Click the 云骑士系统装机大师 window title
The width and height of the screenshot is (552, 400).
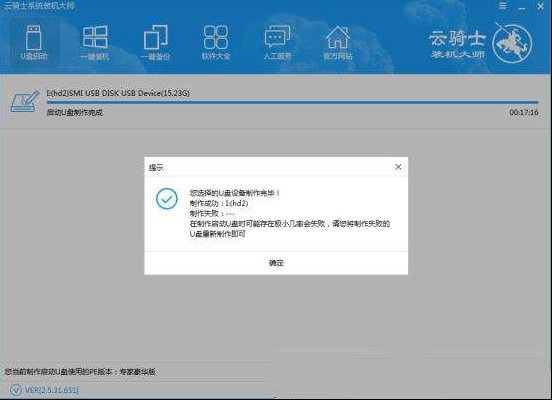click(38, 6)
